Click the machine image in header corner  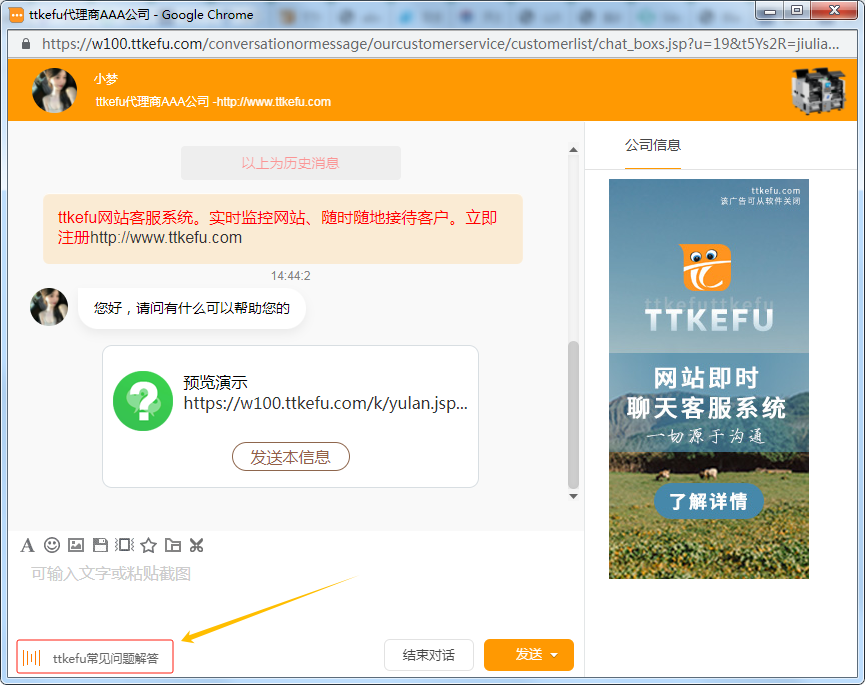818,91
